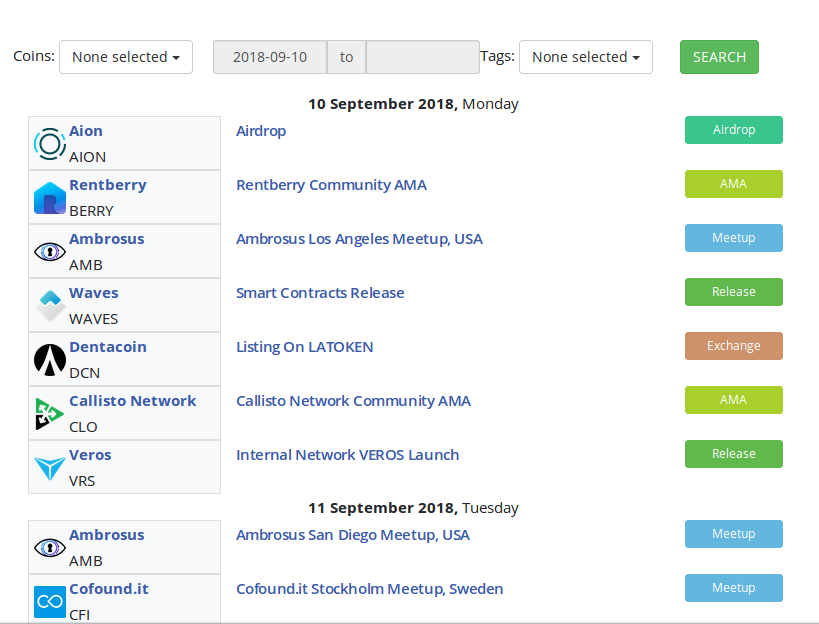Click the Exchange tag on the Dentacoin row

coord(734,346)
